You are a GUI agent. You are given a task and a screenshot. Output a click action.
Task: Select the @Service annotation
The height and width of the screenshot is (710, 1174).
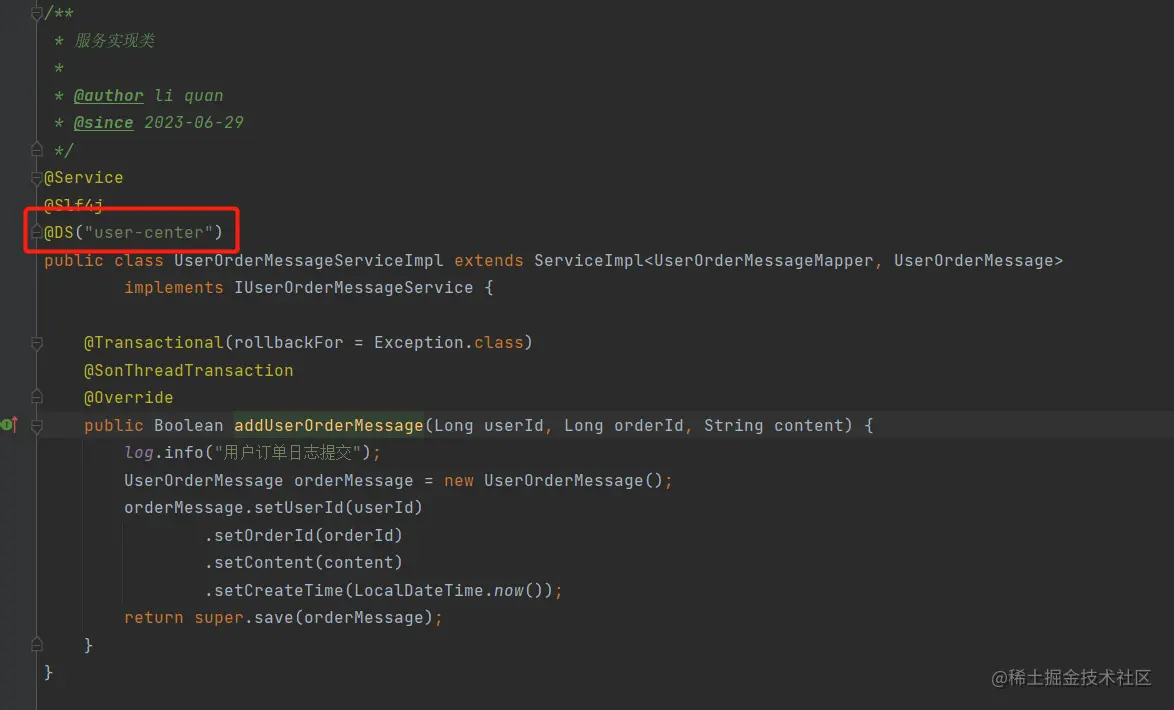[84, 178]
